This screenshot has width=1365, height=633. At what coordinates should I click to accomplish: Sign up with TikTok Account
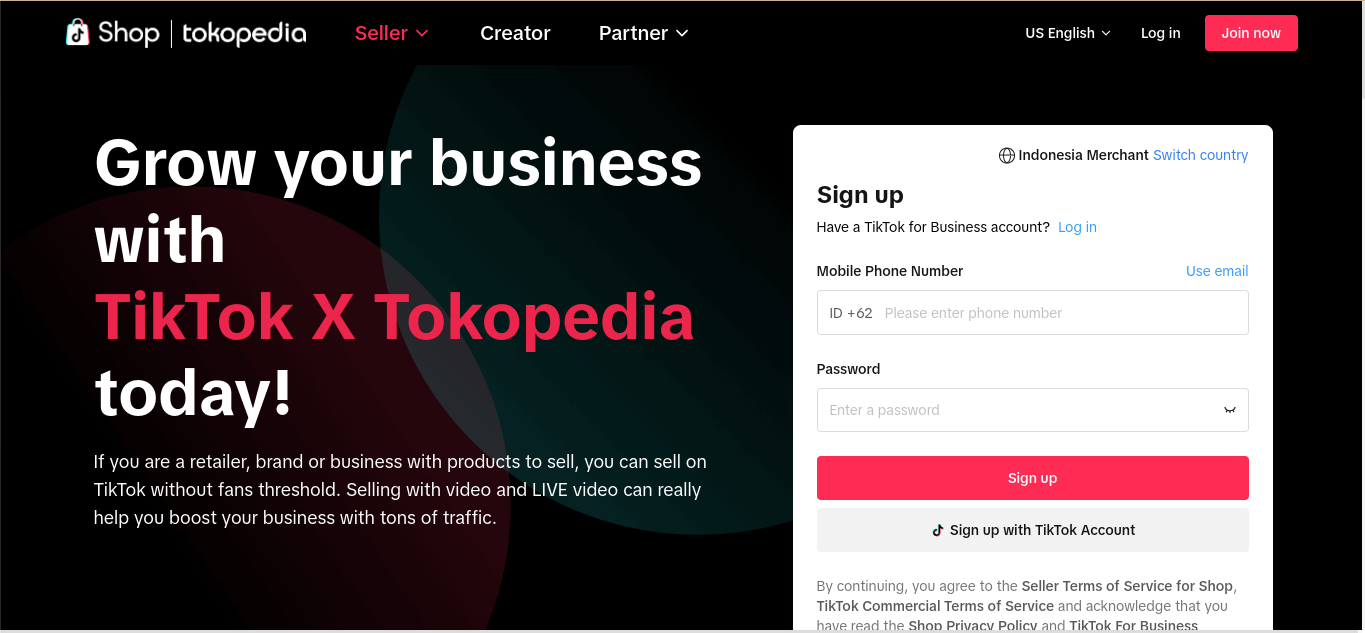[1032, 530]
